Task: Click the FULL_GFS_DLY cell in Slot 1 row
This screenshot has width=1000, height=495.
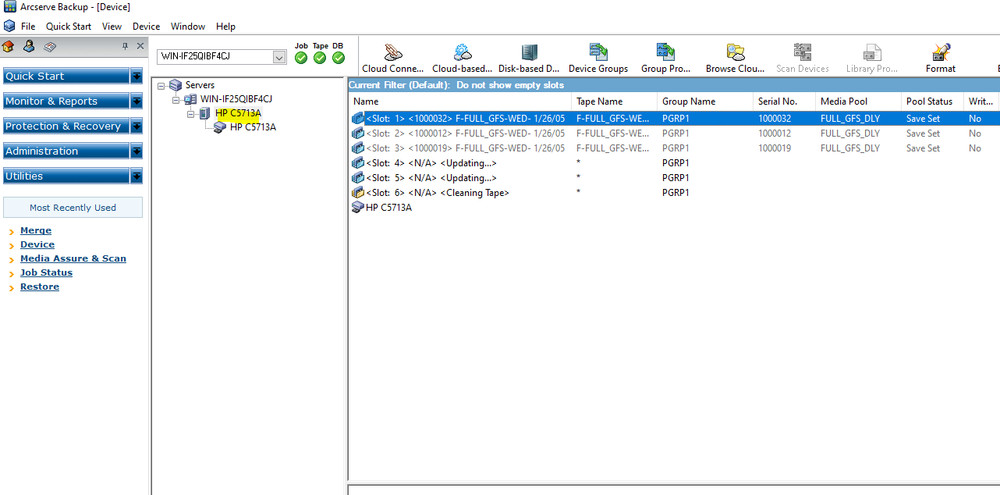Action: [x=849, y=118]
